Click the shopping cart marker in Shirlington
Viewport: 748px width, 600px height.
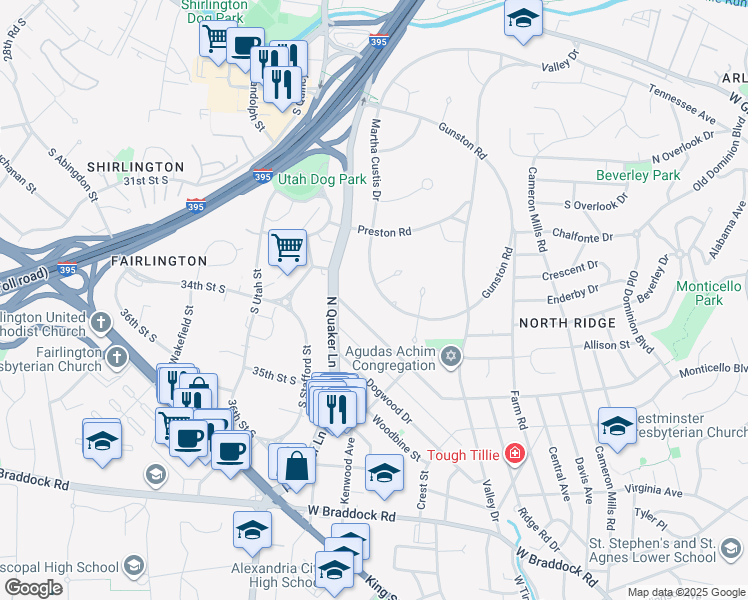218,39
